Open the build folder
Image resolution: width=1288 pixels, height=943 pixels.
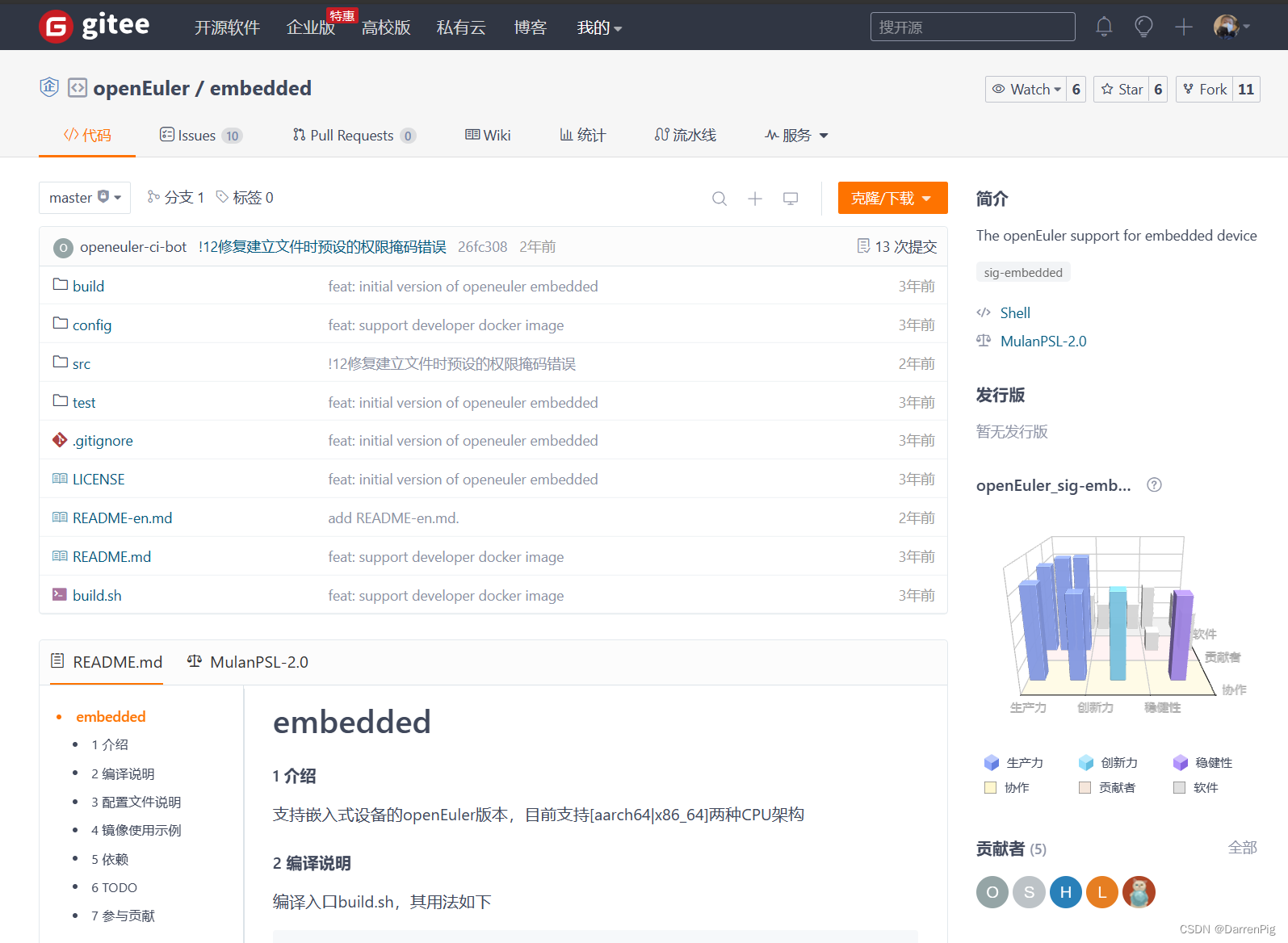click(x=88, y=286)
